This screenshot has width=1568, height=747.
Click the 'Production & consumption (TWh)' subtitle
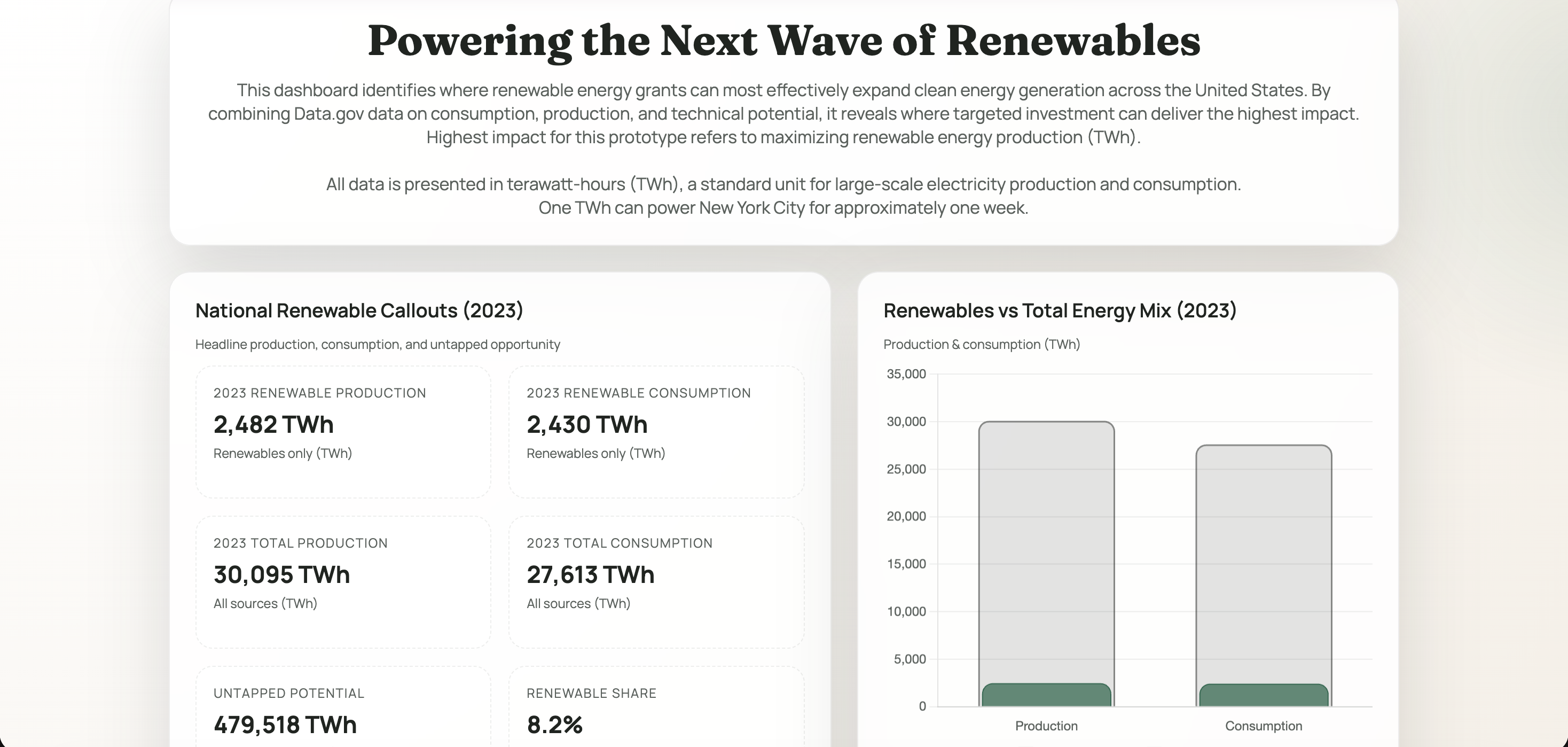pyautogui.click(x=981, y=345)
